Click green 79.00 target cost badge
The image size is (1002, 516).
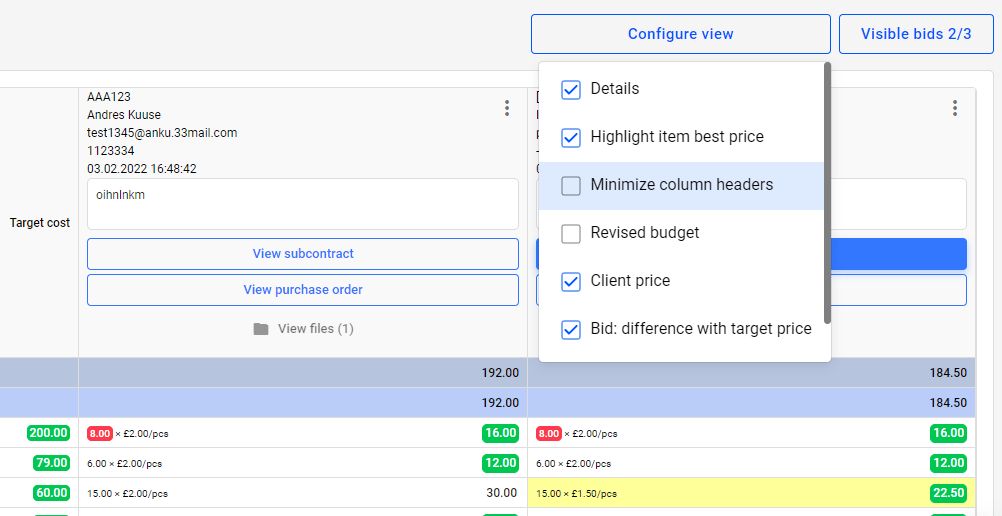tap(51, 462)
